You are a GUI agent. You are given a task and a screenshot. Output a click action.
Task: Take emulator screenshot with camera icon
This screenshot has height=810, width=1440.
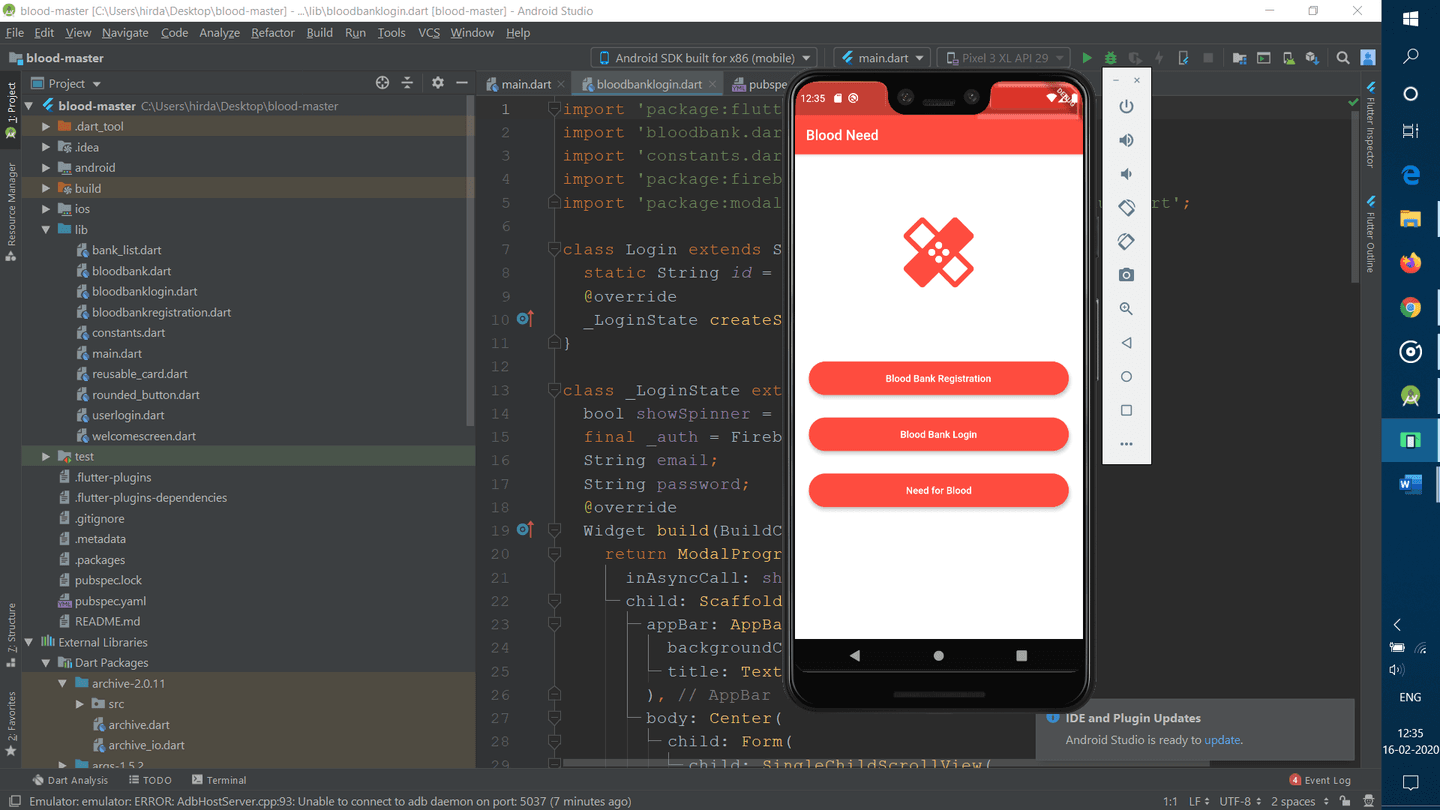click(x=1126, y=275)
